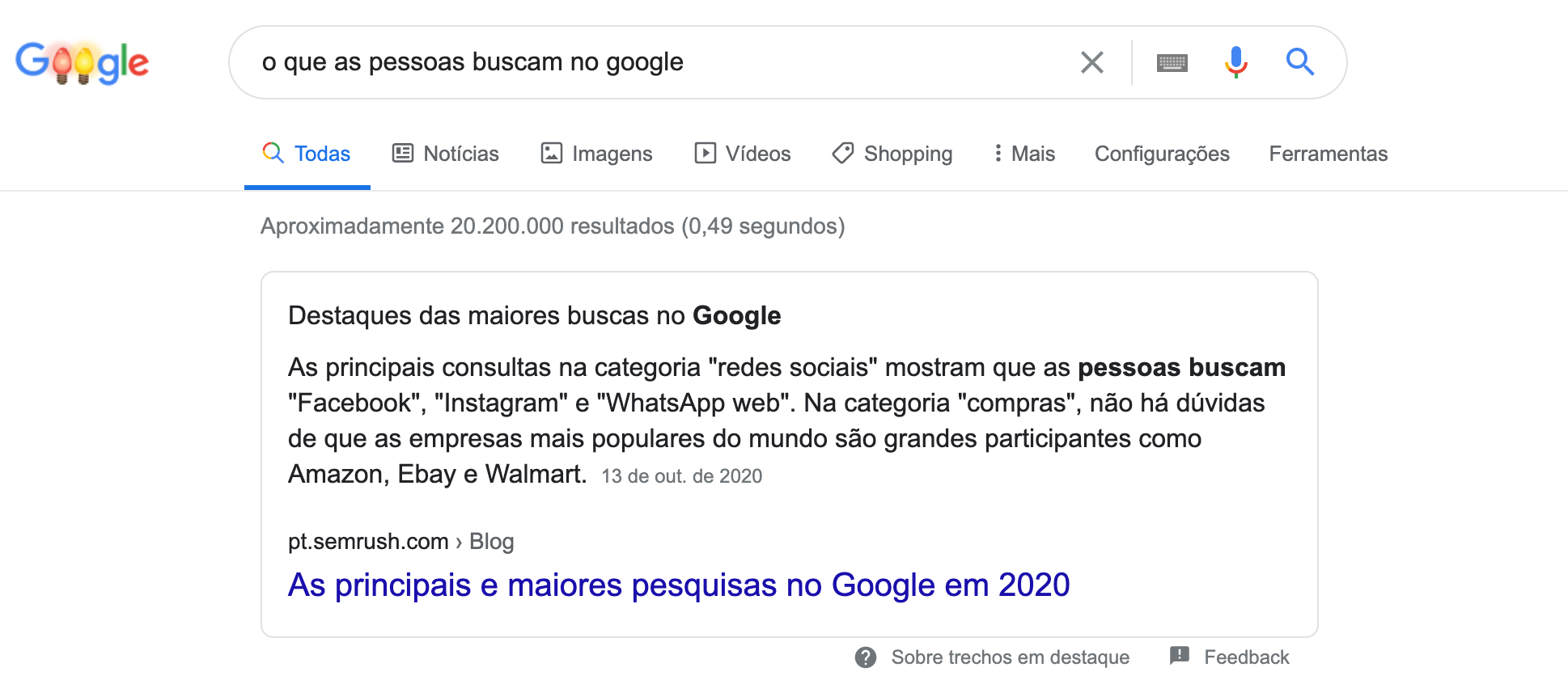Viewport: 1568px width, 697px height.
Task: Open the on-screen keyboard icon
Action: point(1172,62)
